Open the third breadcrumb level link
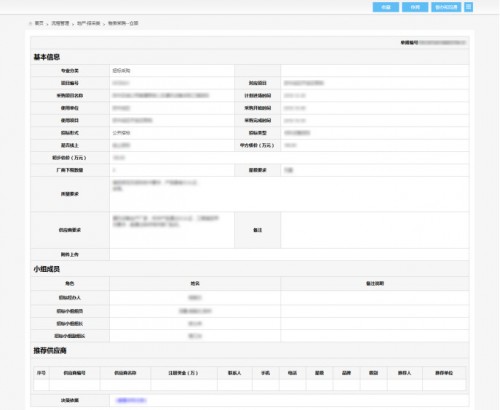 pos(89,23)
